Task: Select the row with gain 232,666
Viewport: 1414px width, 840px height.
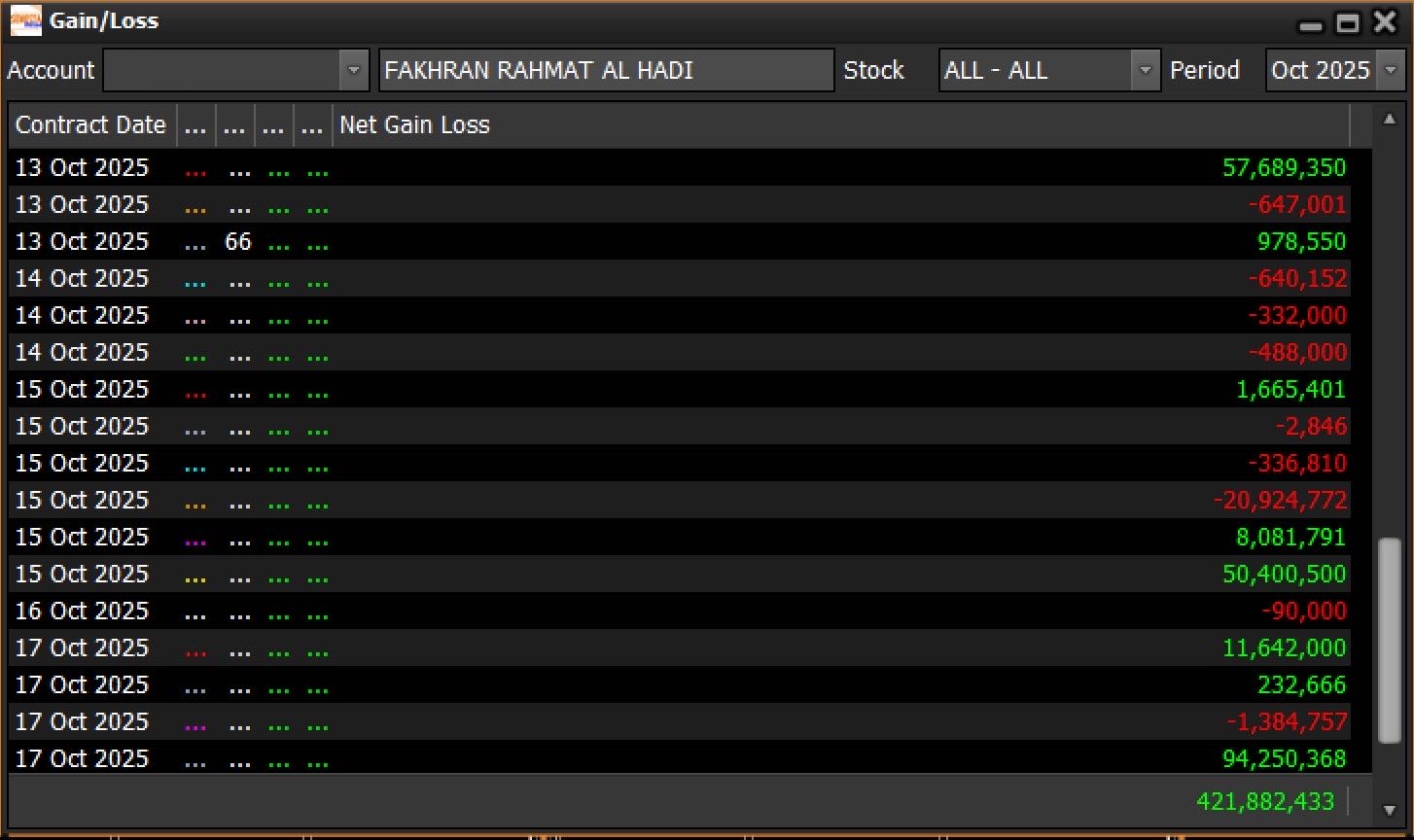Action: pos(680,684)
